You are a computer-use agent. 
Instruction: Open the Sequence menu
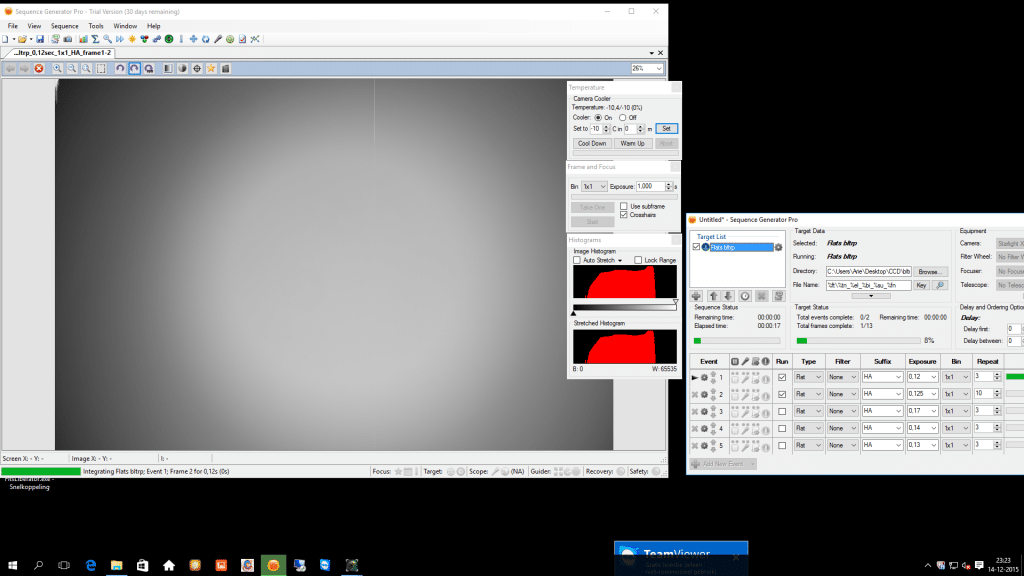[65, 26]
